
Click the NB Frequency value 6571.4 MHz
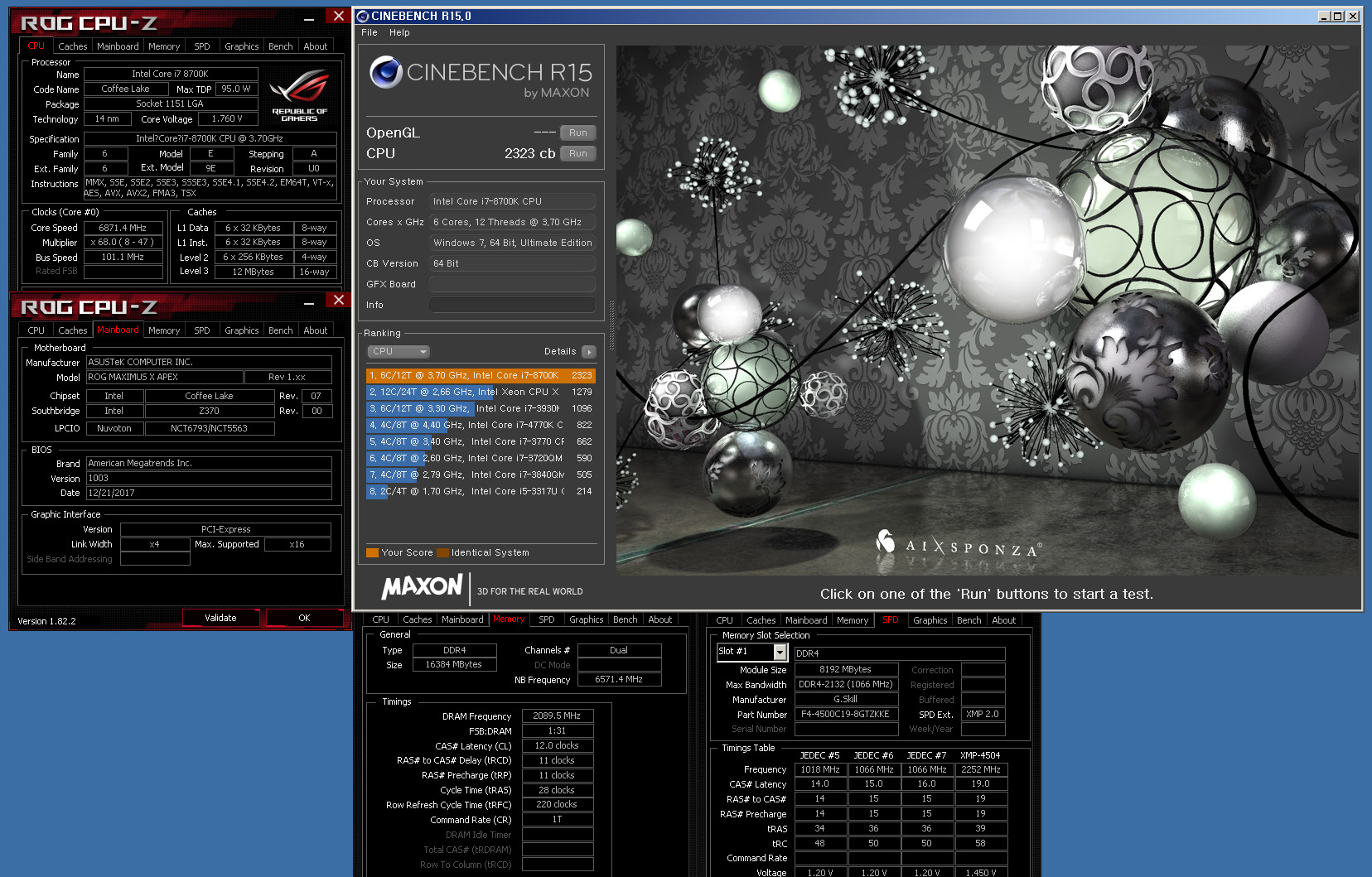tap(619, 679)
